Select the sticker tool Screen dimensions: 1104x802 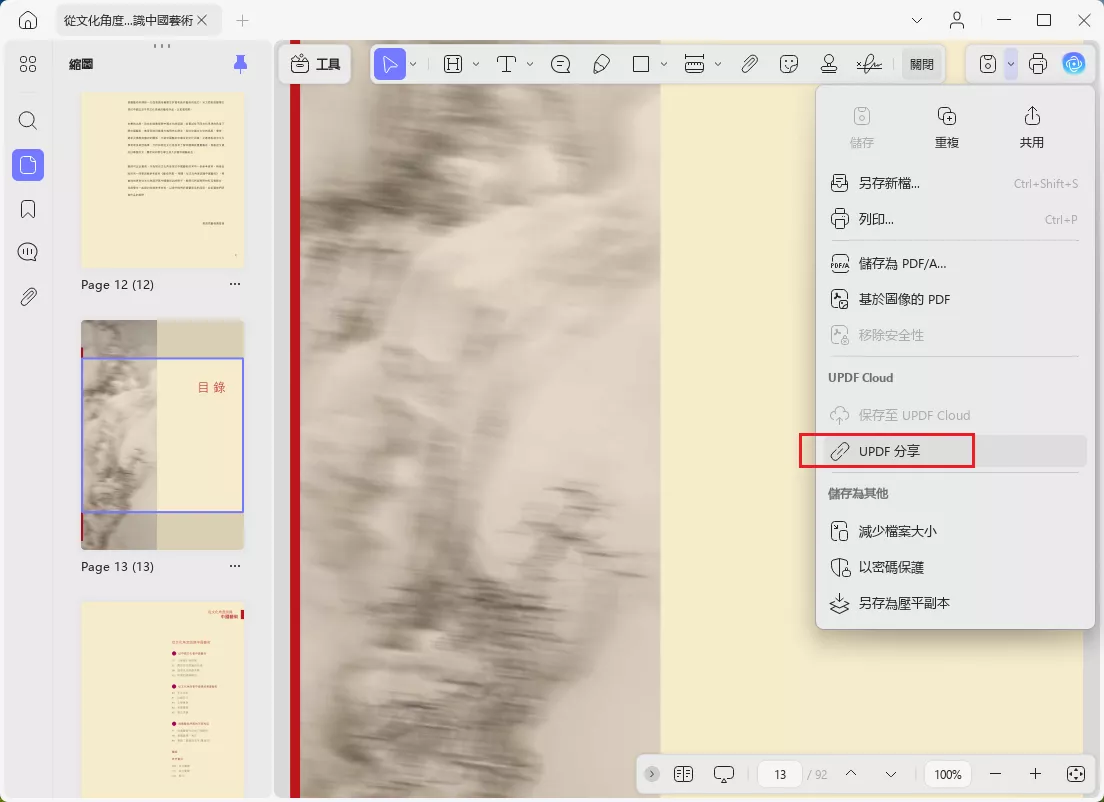point(789,65)
